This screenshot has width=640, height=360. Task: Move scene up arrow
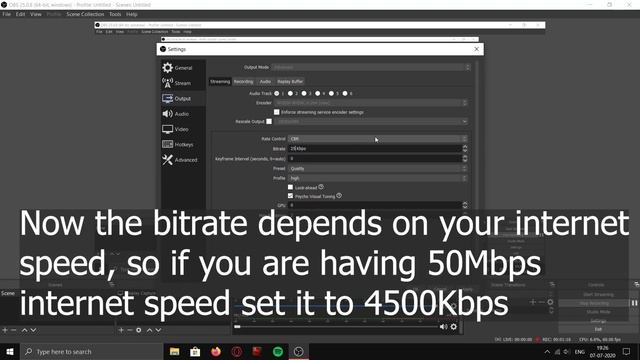[x=24, y=330]
